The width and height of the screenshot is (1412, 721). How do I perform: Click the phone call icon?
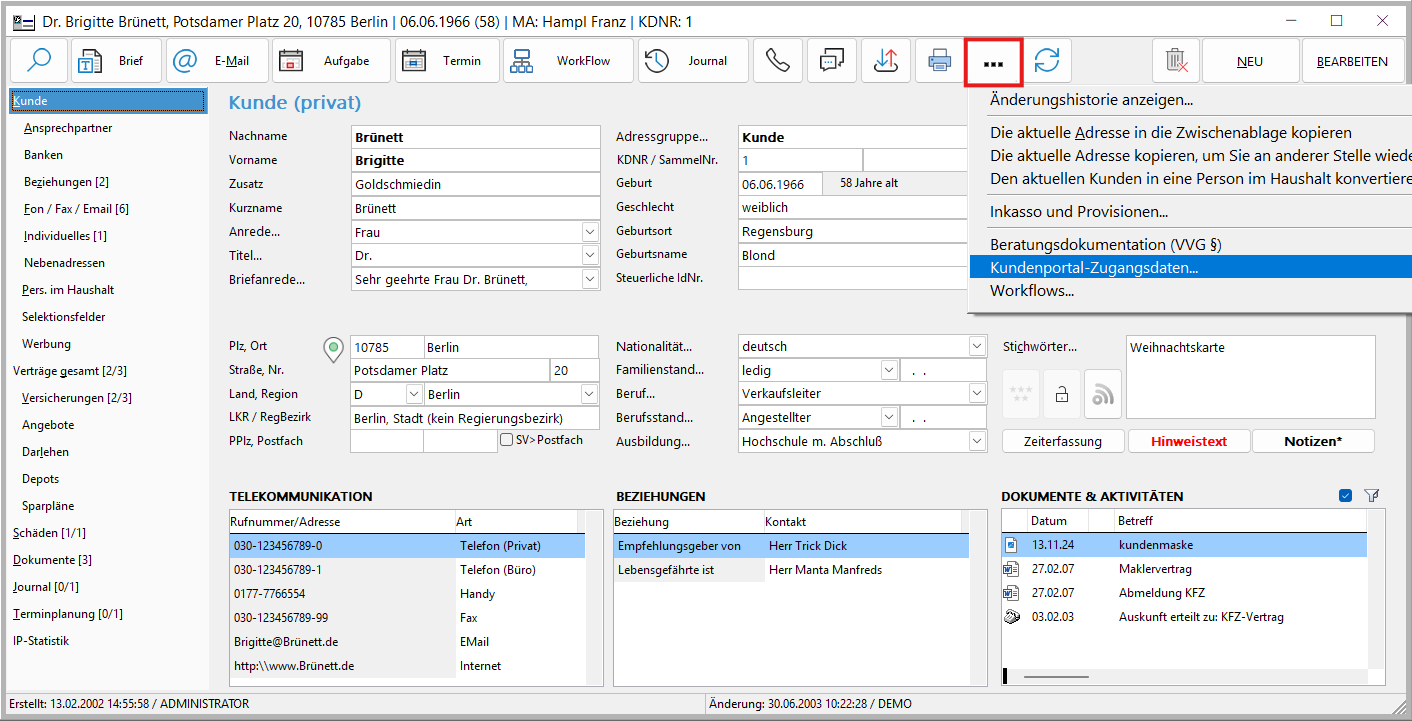(777, 61)
